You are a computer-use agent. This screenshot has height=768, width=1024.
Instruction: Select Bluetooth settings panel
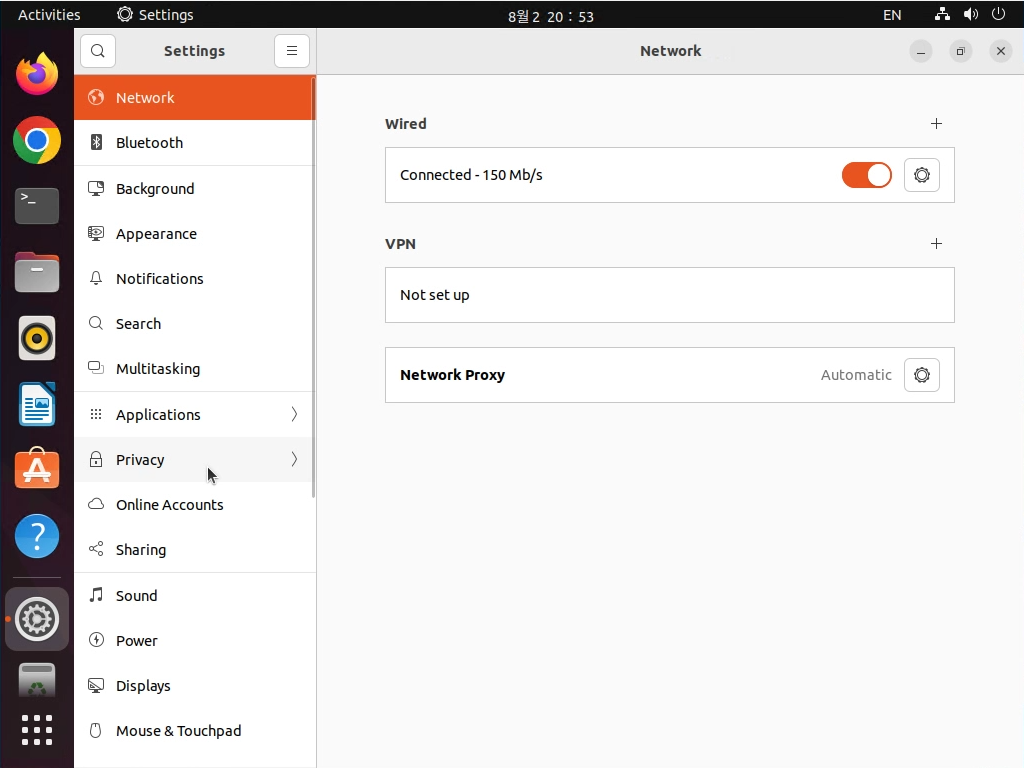[195, 142]
